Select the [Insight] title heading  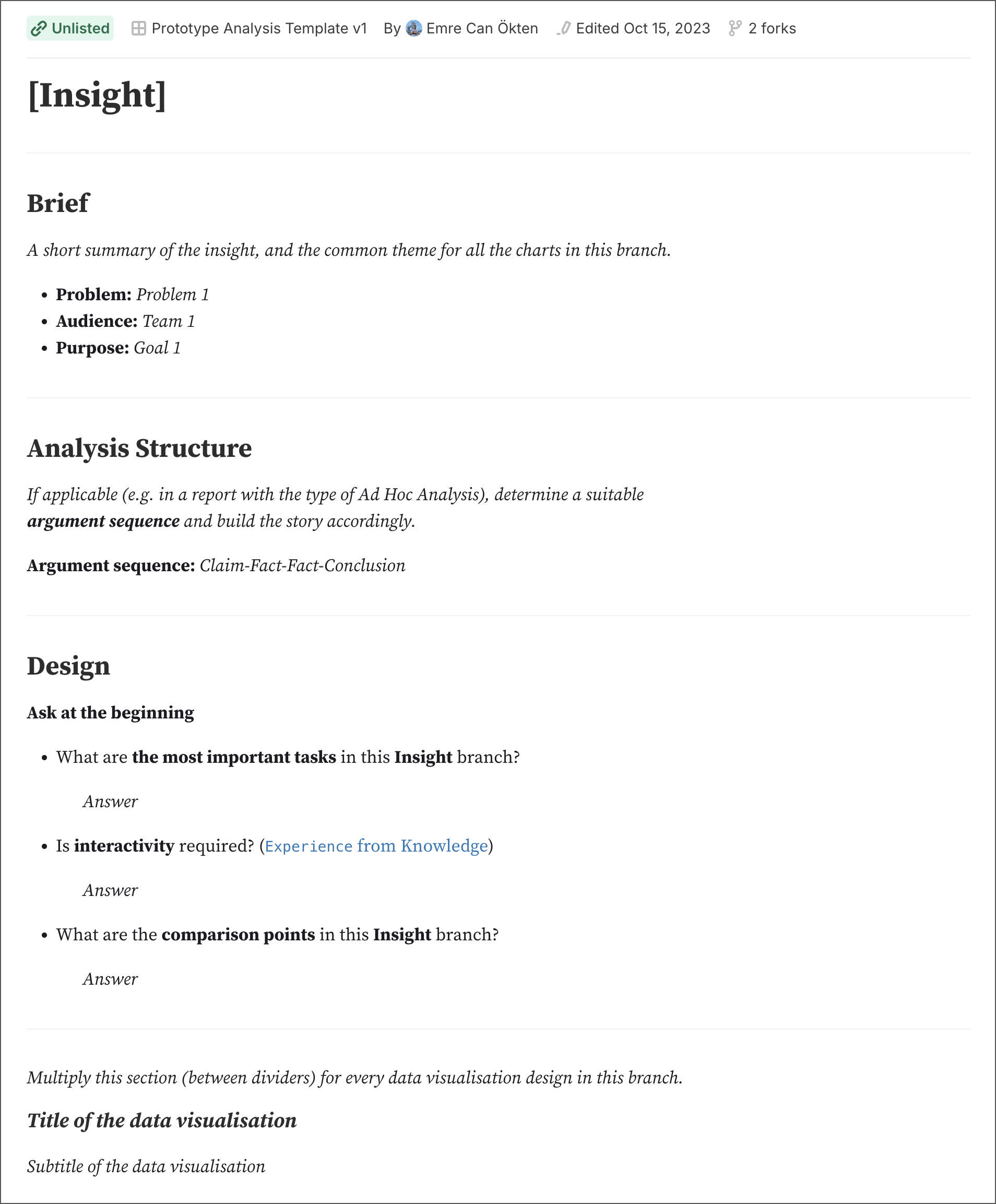point(97,95)
